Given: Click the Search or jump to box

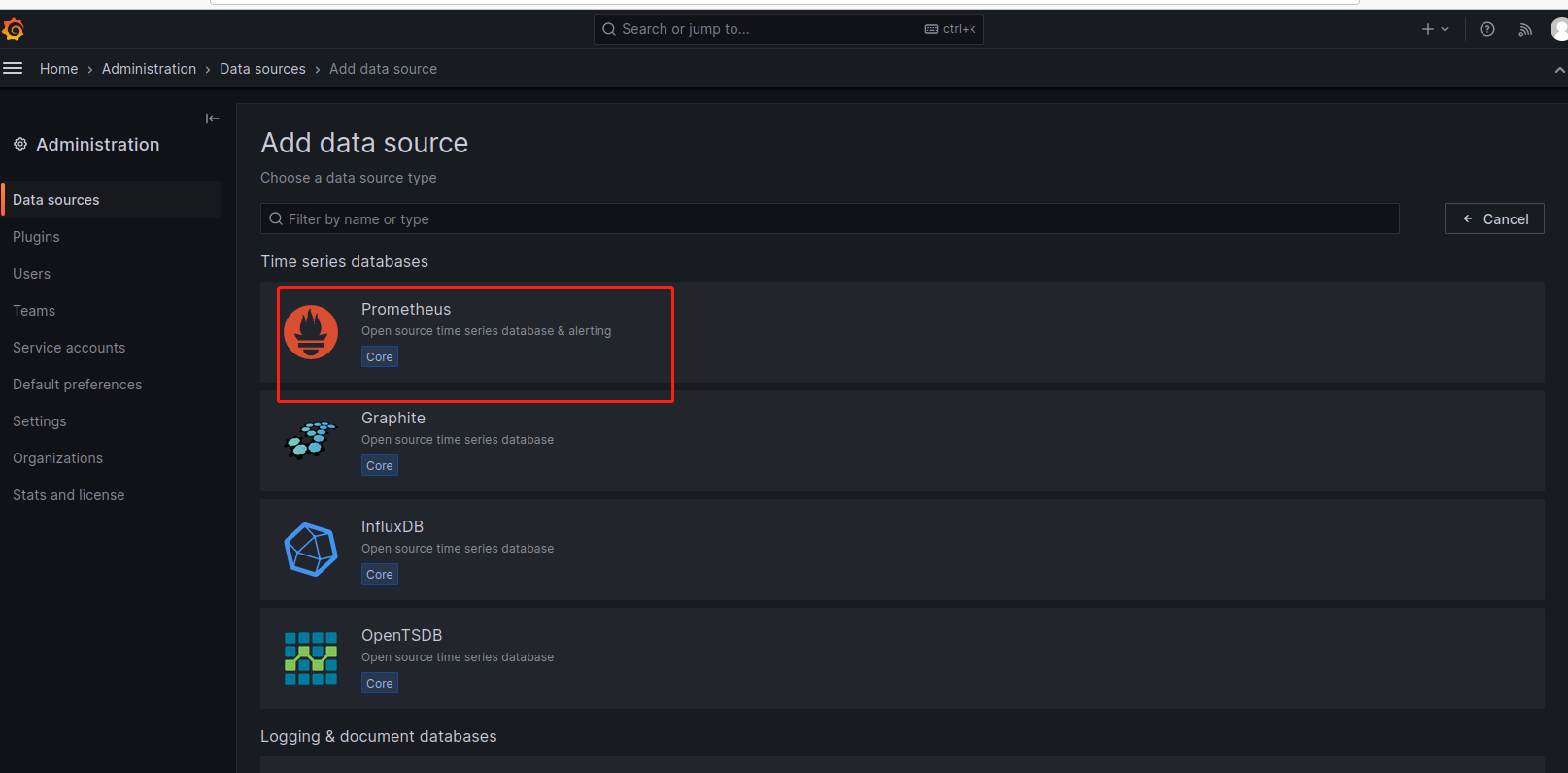Looking at the screenshot, I should (x=788, y=29).
